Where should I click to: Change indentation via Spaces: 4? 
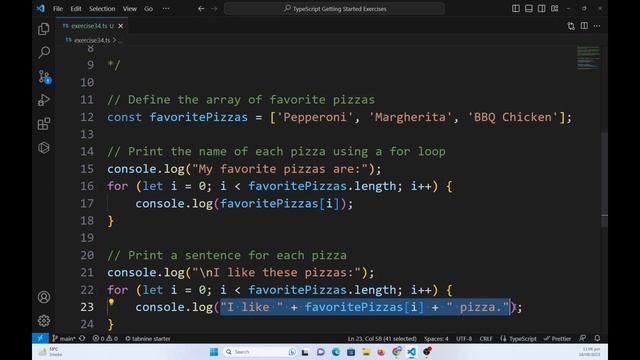point(436,338)
